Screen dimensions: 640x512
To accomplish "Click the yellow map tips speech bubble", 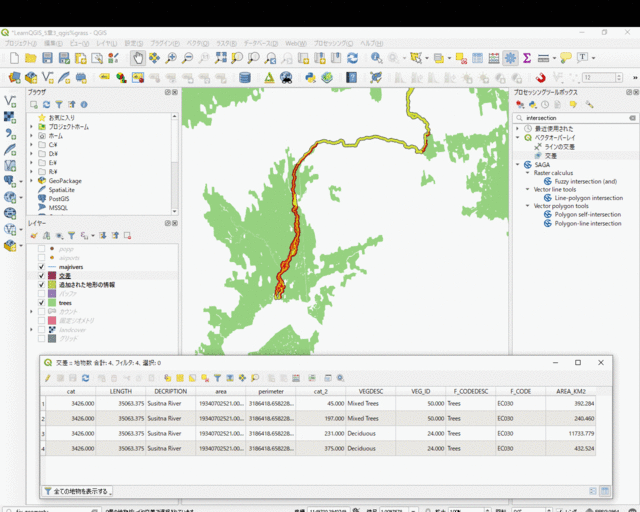I will (x=566, y=58).
